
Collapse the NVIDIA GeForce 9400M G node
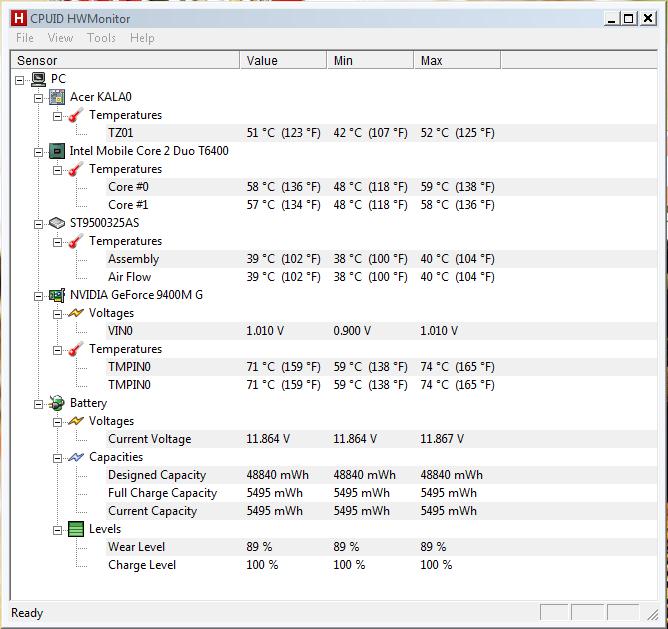click(38, 296)
